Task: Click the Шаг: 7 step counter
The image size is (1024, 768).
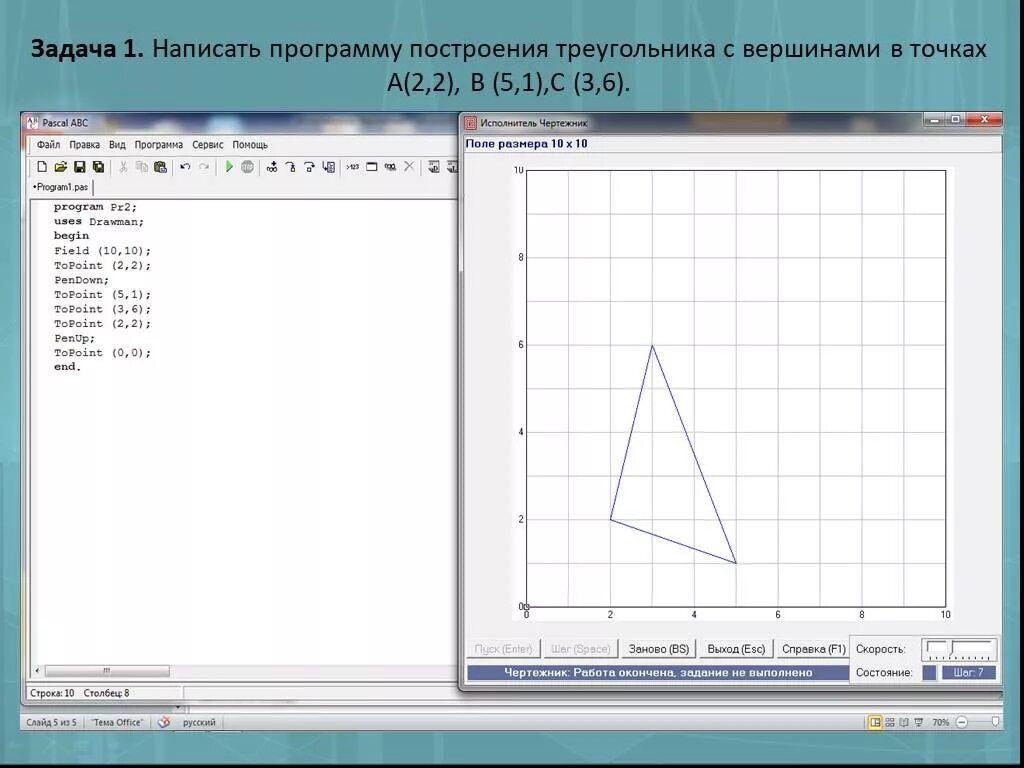Action: tap(969, 672)
